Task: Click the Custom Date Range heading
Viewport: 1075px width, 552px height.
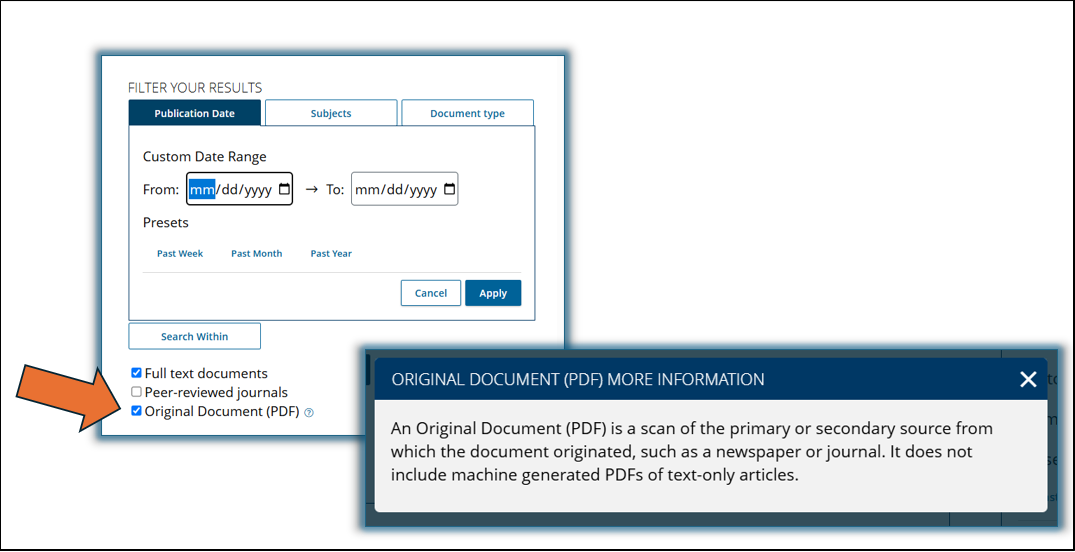Action: pos(204,157)
